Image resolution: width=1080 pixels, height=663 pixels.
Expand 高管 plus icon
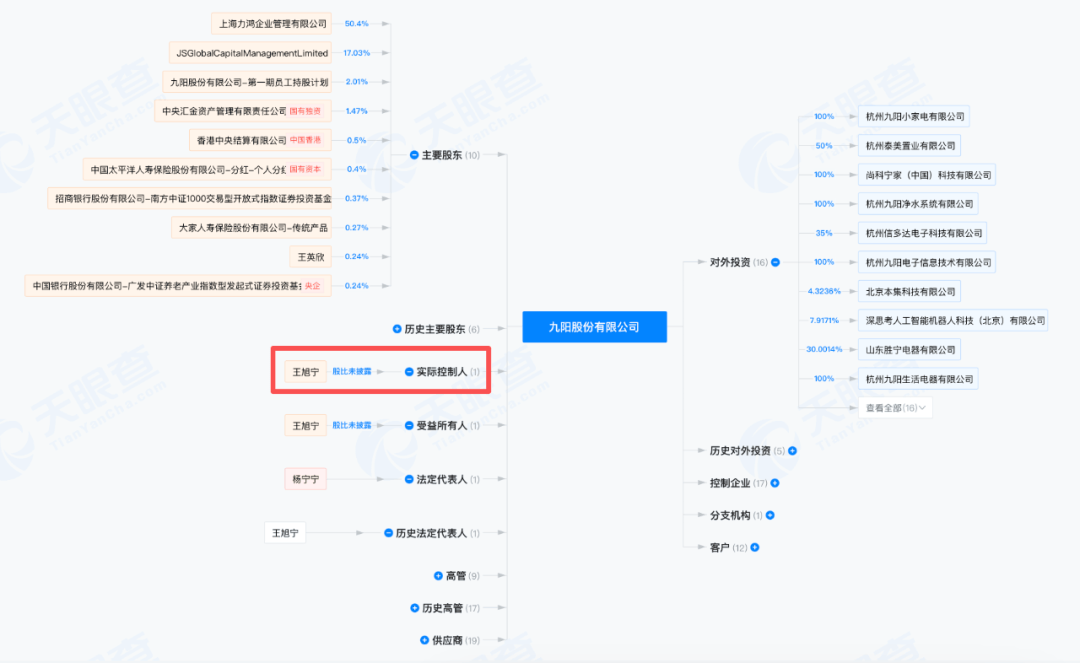[x=438, y=576]
